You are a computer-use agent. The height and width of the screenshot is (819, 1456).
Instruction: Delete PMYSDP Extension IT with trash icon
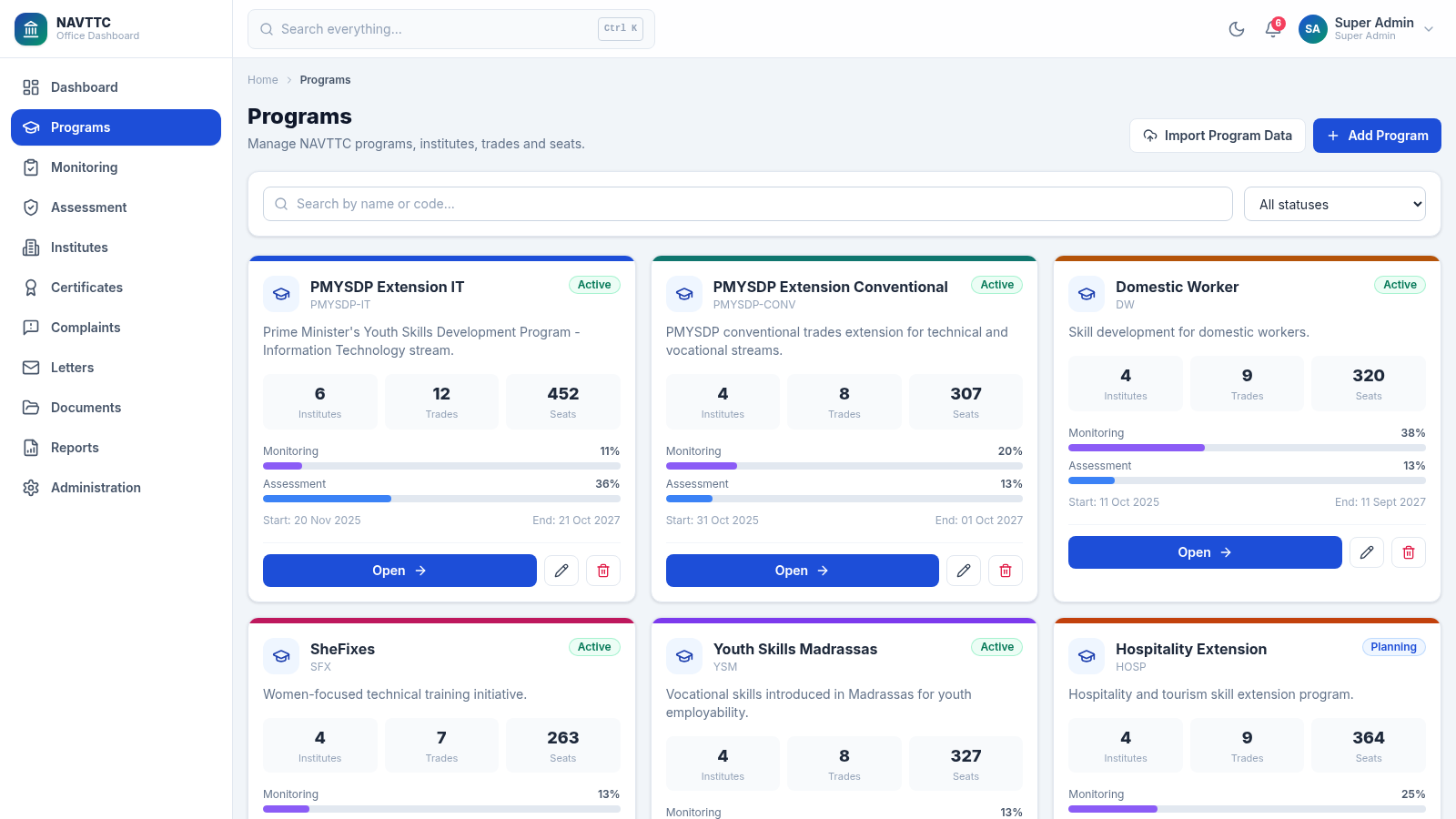(603, 571)
